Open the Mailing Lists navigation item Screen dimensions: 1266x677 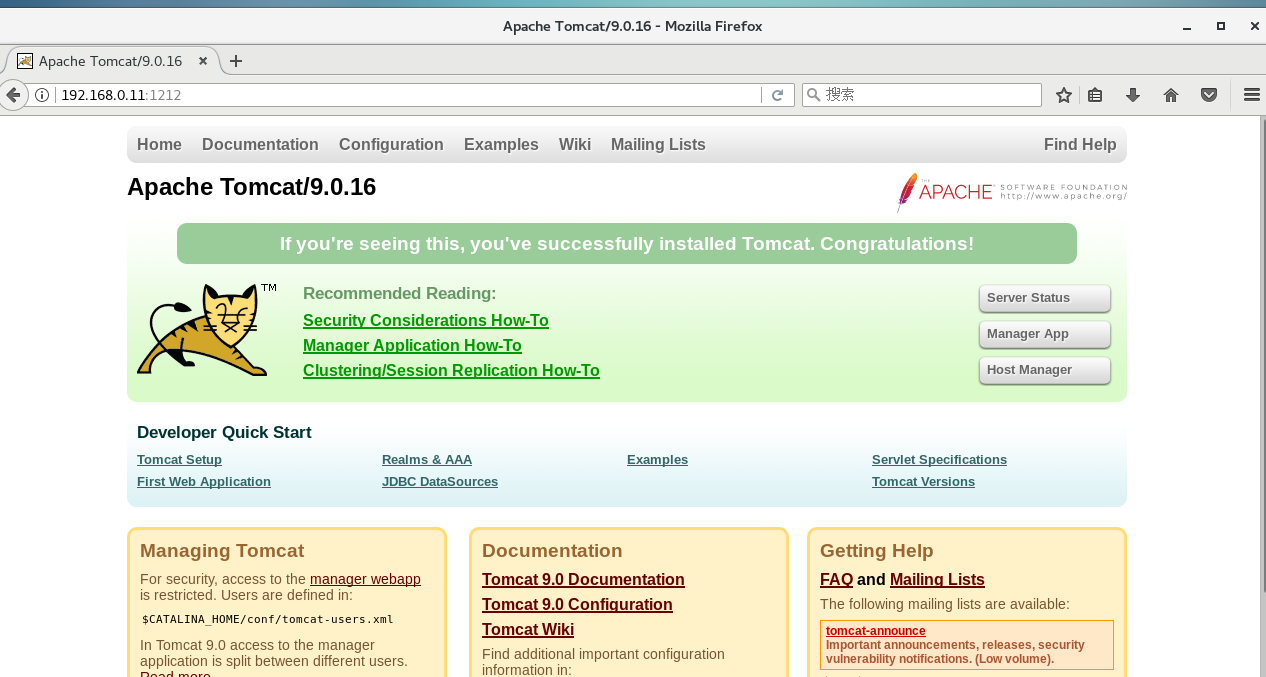[658, 145]
